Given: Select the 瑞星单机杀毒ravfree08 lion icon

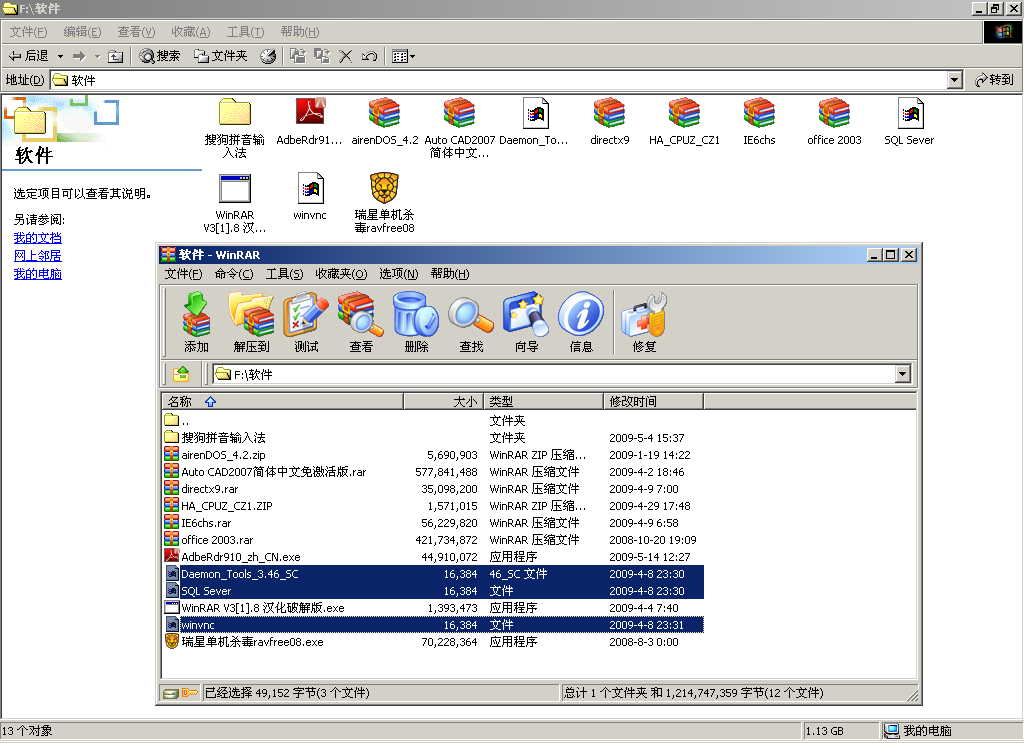Looking at the screenshot, I should coord(384,188).
